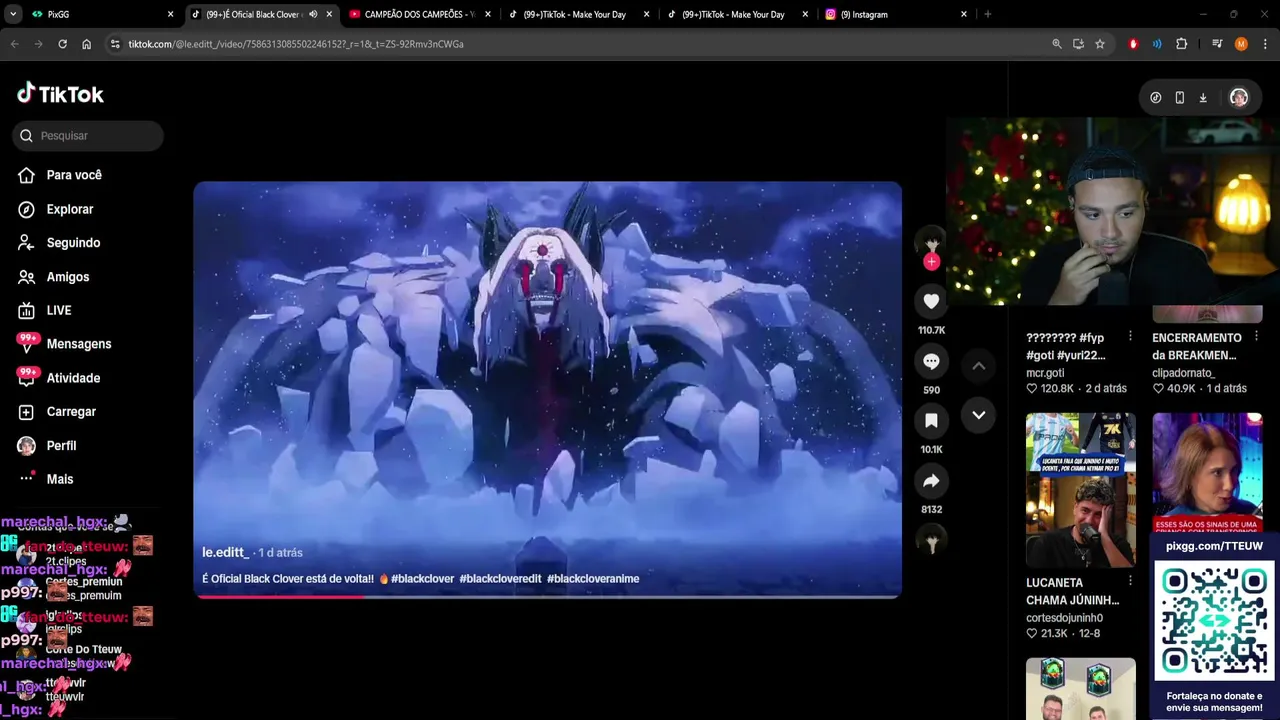
Task: Open the zoom magnifier in address bar
Action: [x=1057, y=44]
